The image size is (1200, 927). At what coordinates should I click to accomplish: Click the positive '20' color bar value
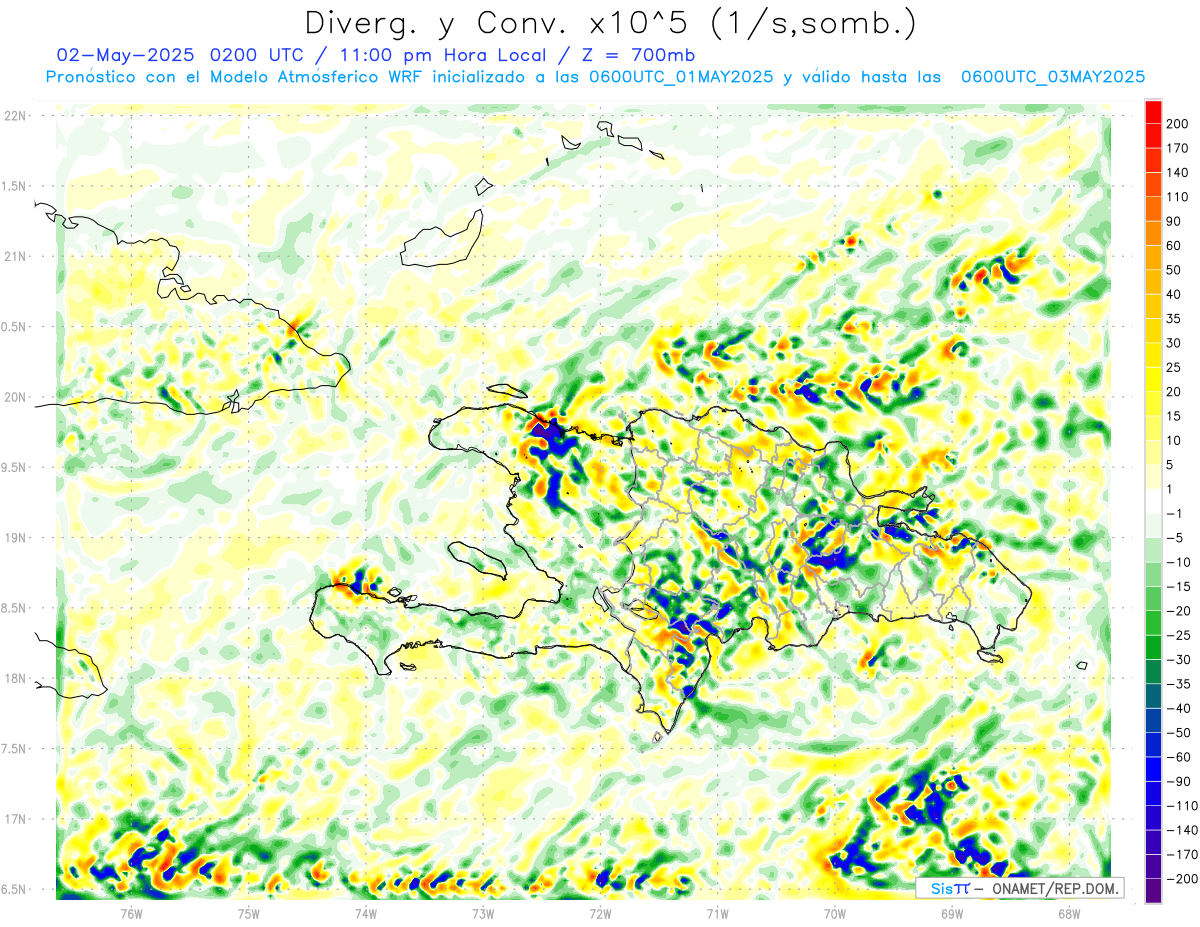click(1175, 391)
